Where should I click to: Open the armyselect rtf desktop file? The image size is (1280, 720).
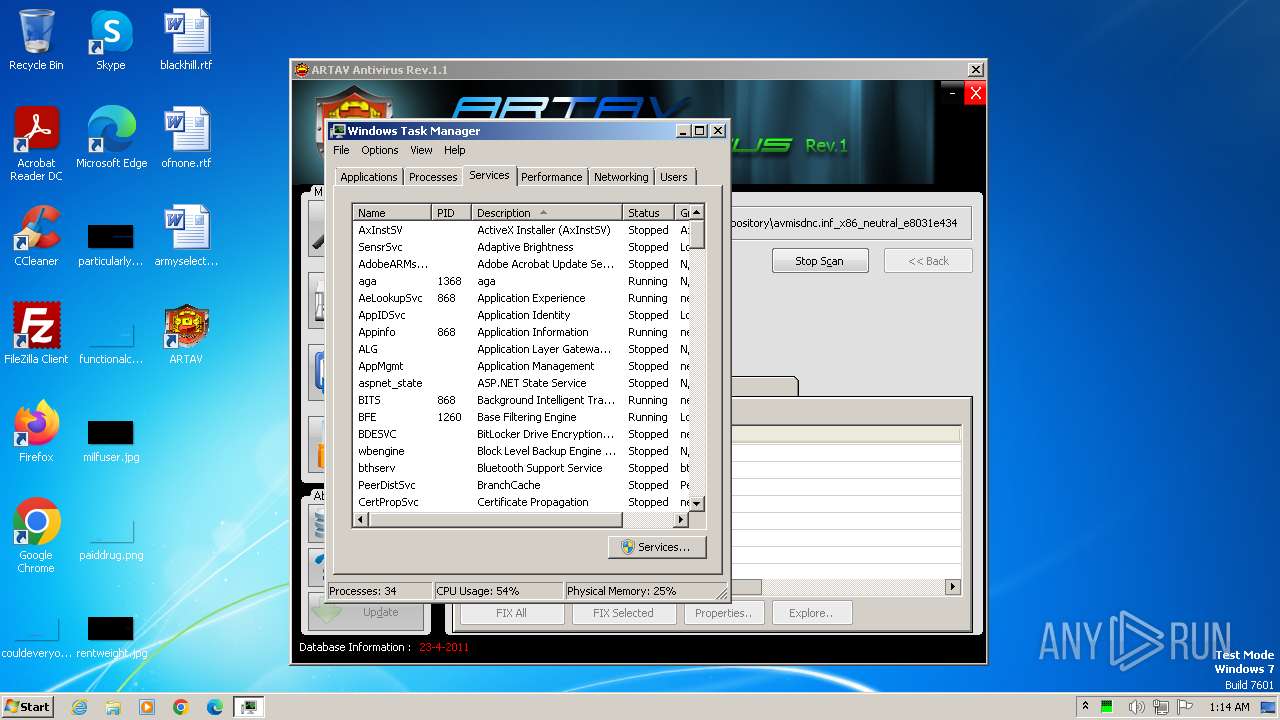pos(186,236)
